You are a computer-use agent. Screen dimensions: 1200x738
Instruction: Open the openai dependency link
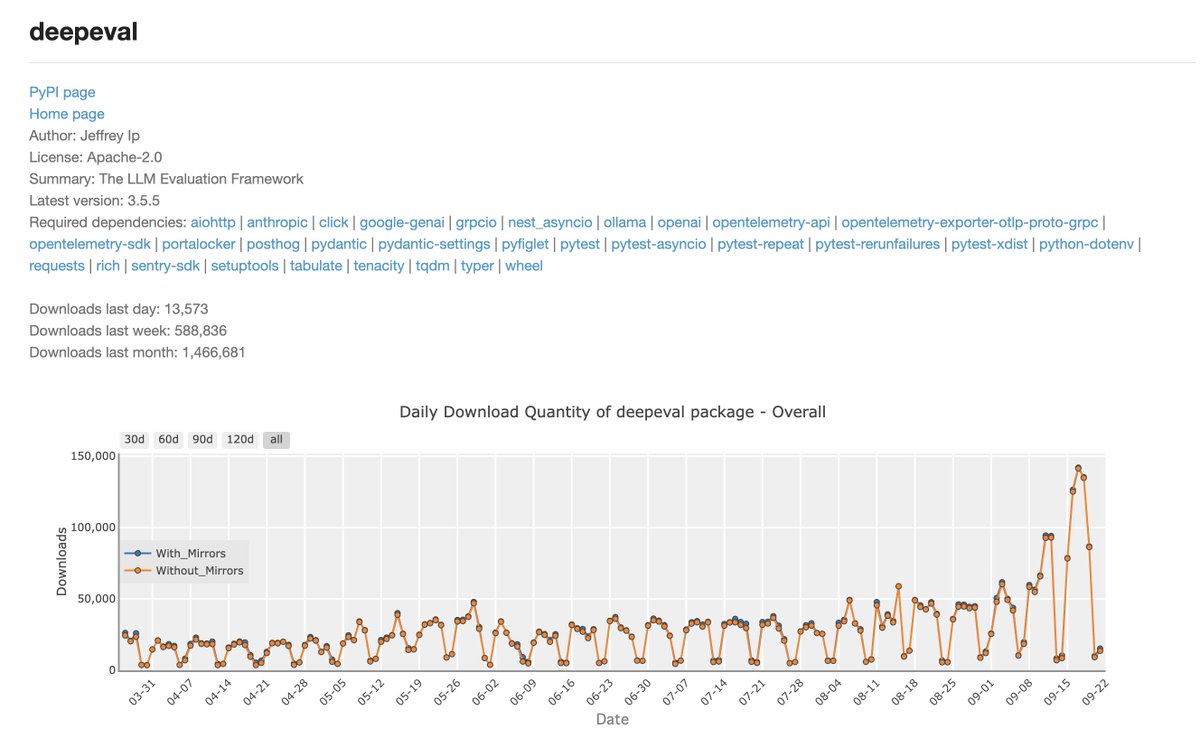coord(680,222)
